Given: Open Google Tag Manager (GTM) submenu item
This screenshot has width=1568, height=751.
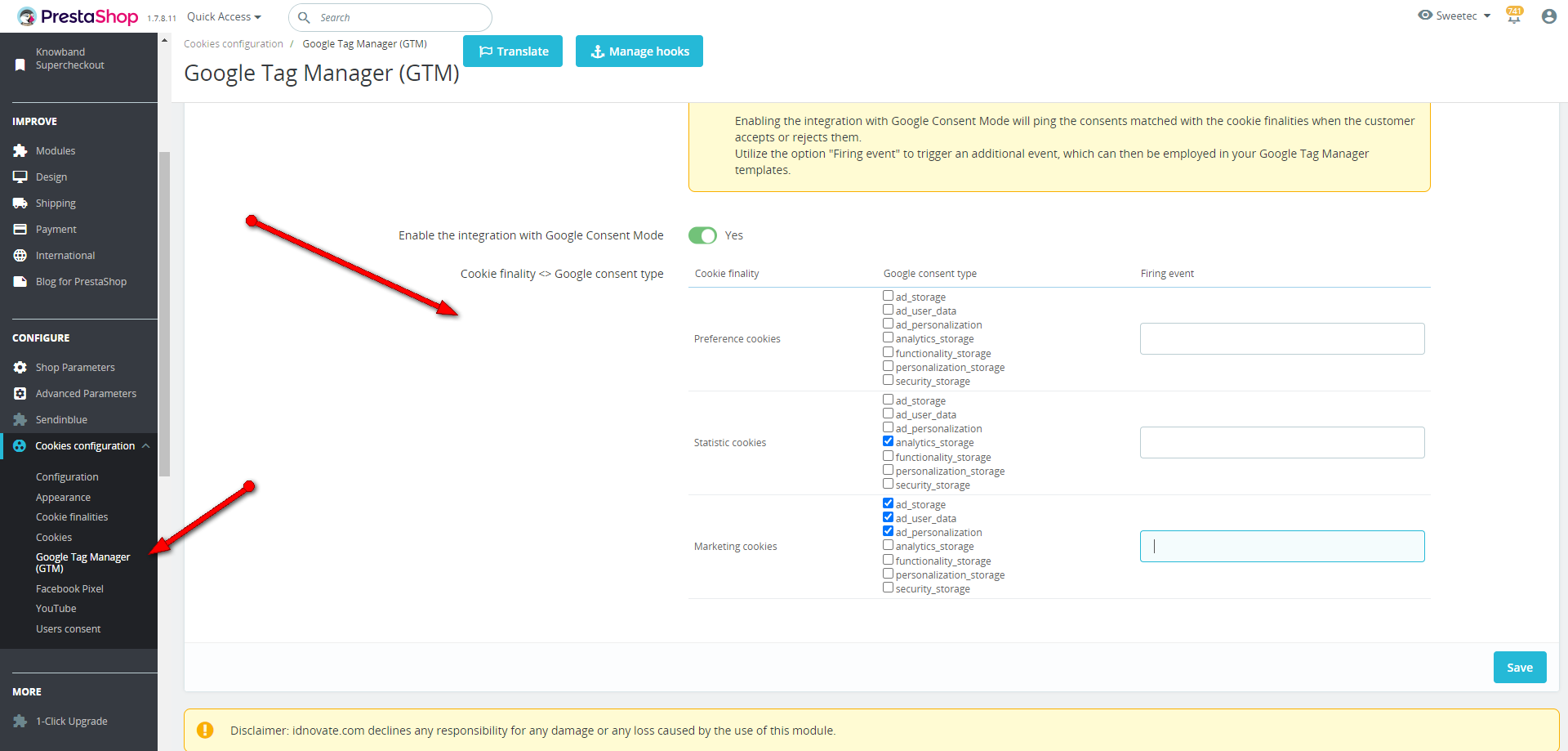Looking at the screenshot, I should pyautogui.click(x=82, y=562).
